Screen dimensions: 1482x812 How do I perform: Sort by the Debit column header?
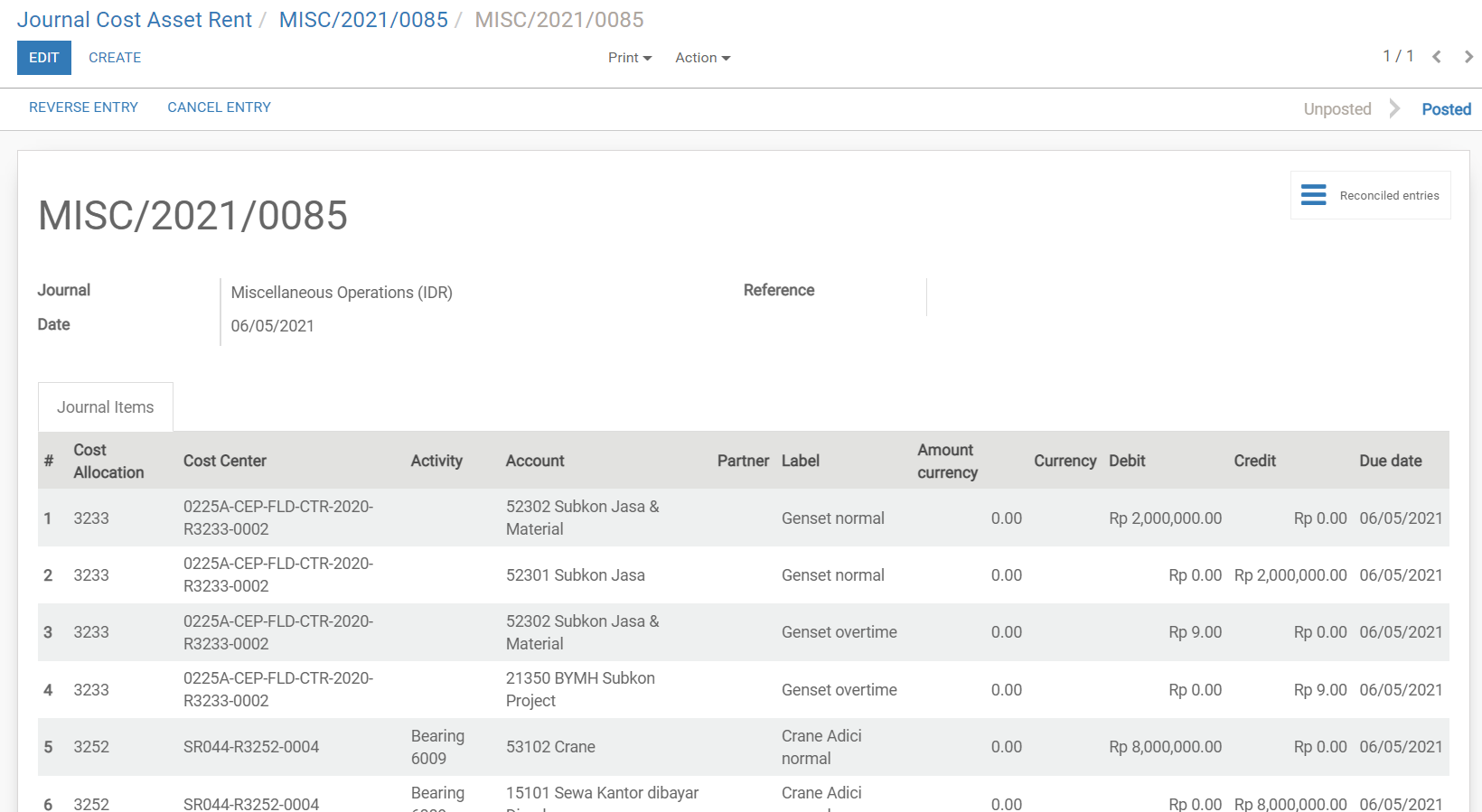[1127, 461]
